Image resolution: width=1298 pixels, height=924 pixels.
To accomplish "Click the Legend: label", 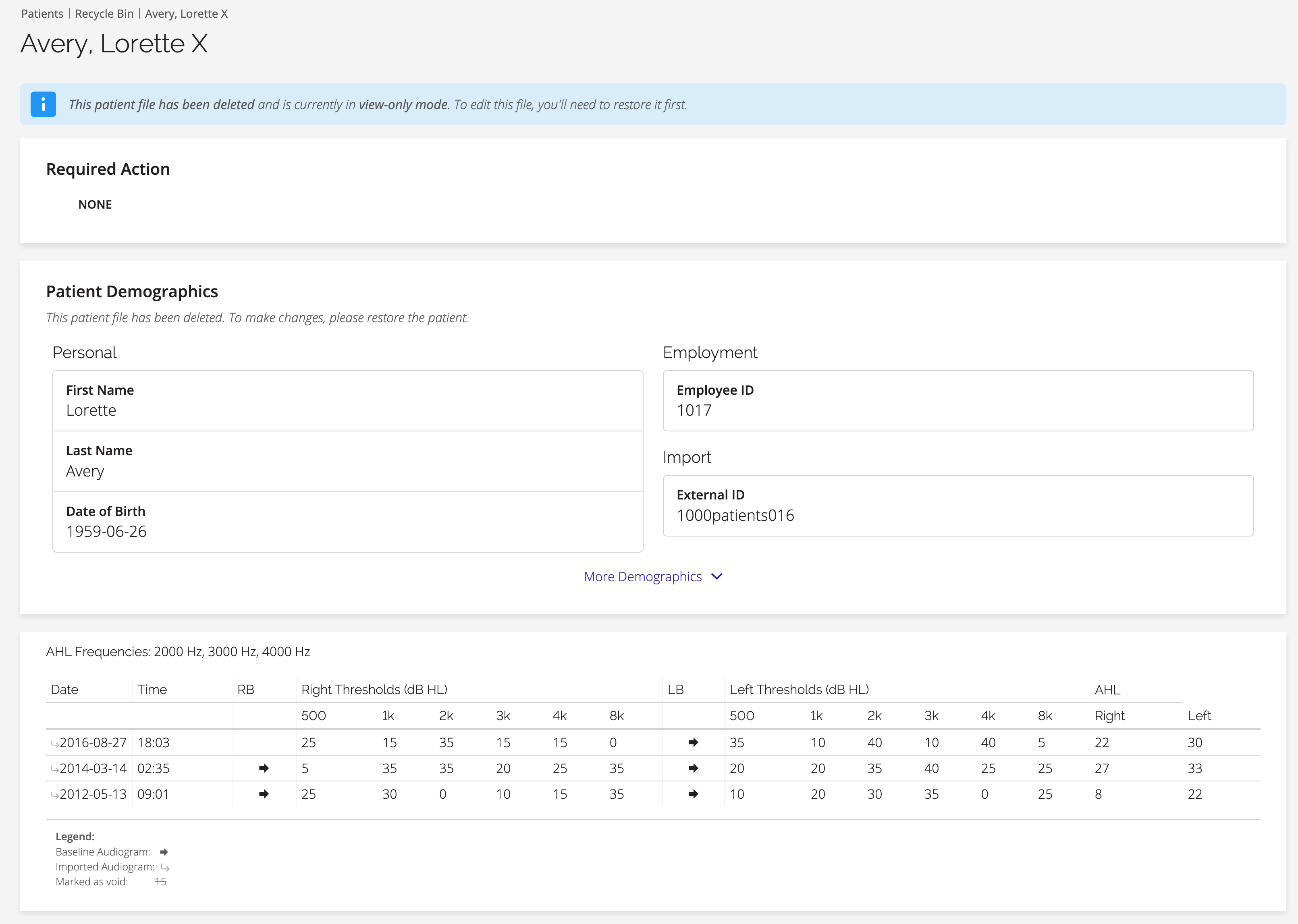I will coord(75,836).
